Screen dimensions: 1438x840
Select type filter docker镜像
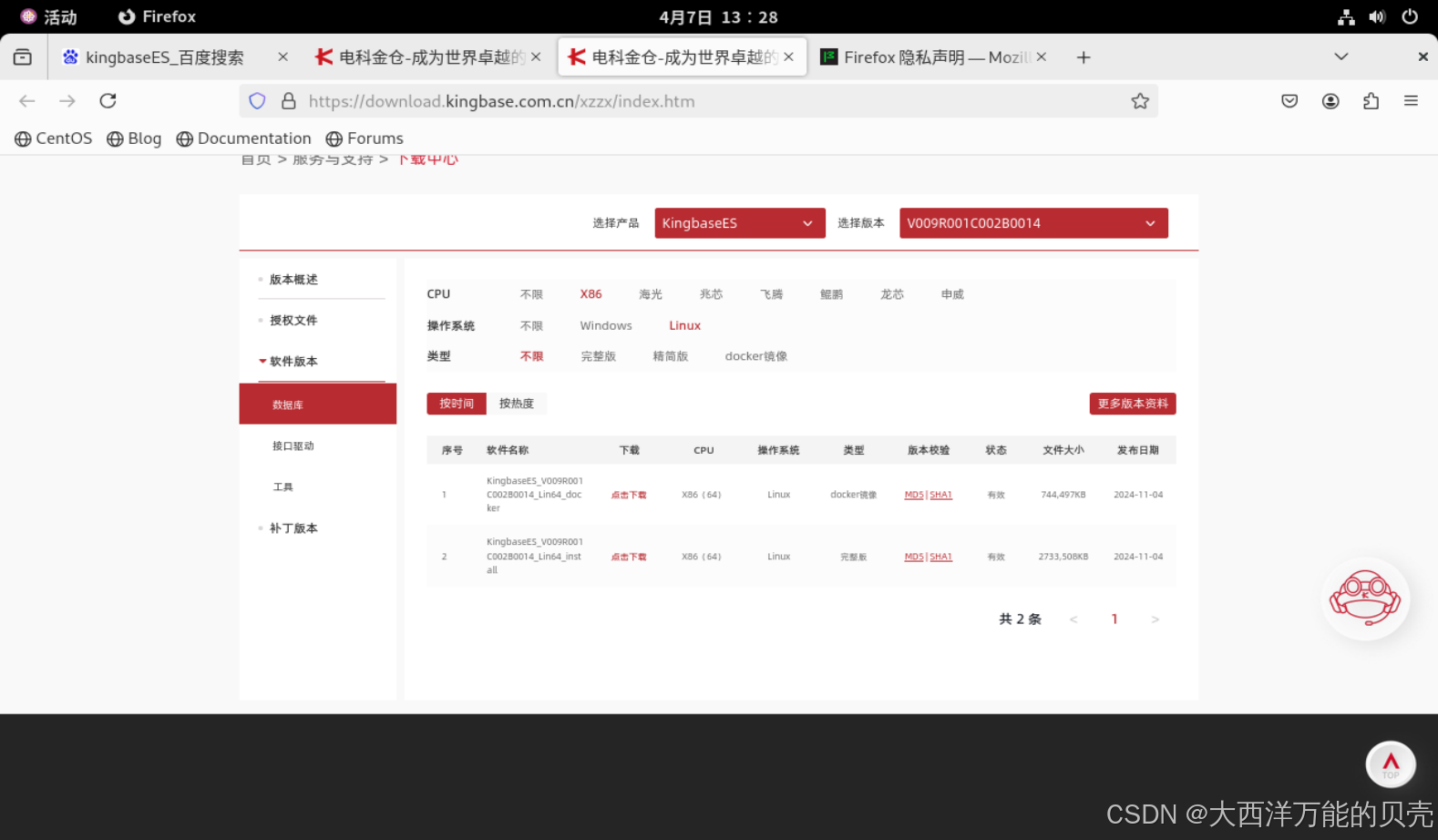[x=756, y=356]
